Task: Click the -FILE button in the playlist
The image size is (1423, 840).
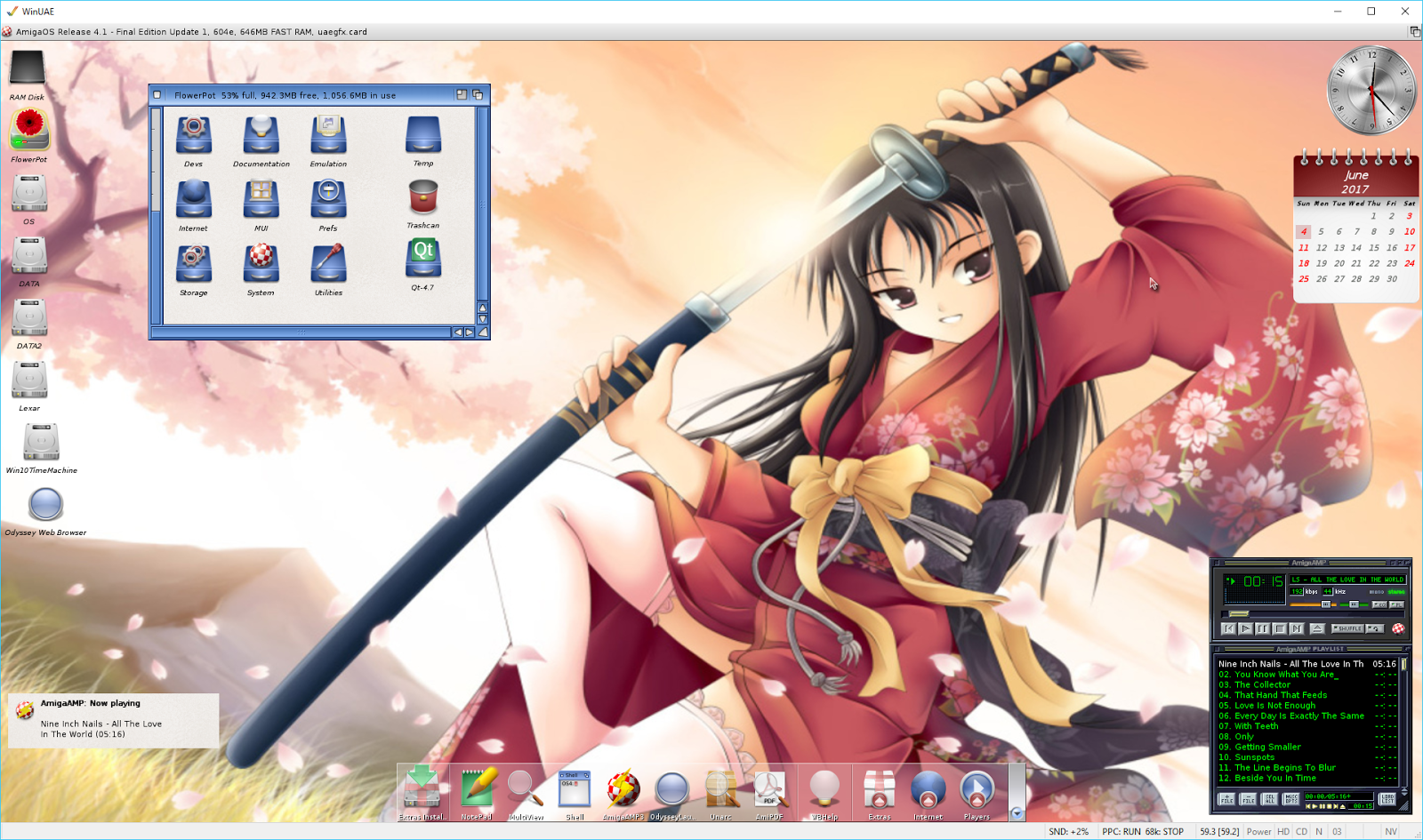Action: point(1248,799)
